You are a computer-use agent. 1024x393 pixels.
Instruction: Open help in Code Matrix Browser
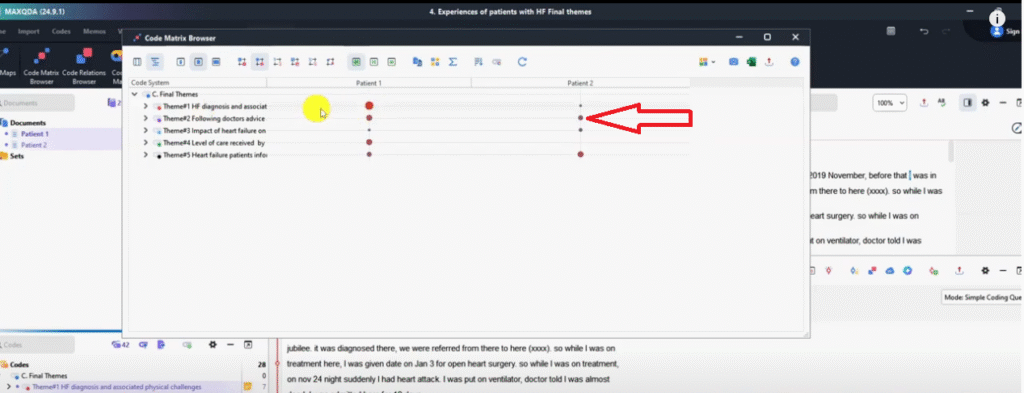click(795, 62)
